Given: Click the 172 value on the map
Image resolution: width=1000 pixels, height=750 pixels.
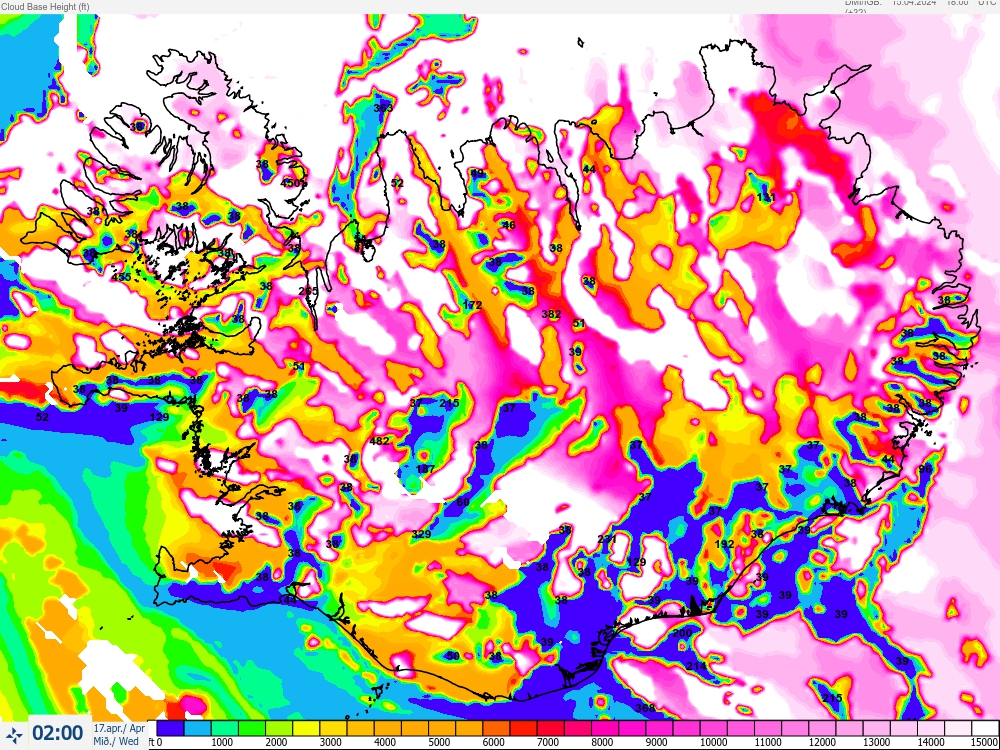Looking at the screenshot, I should click(x=472, y=305).
